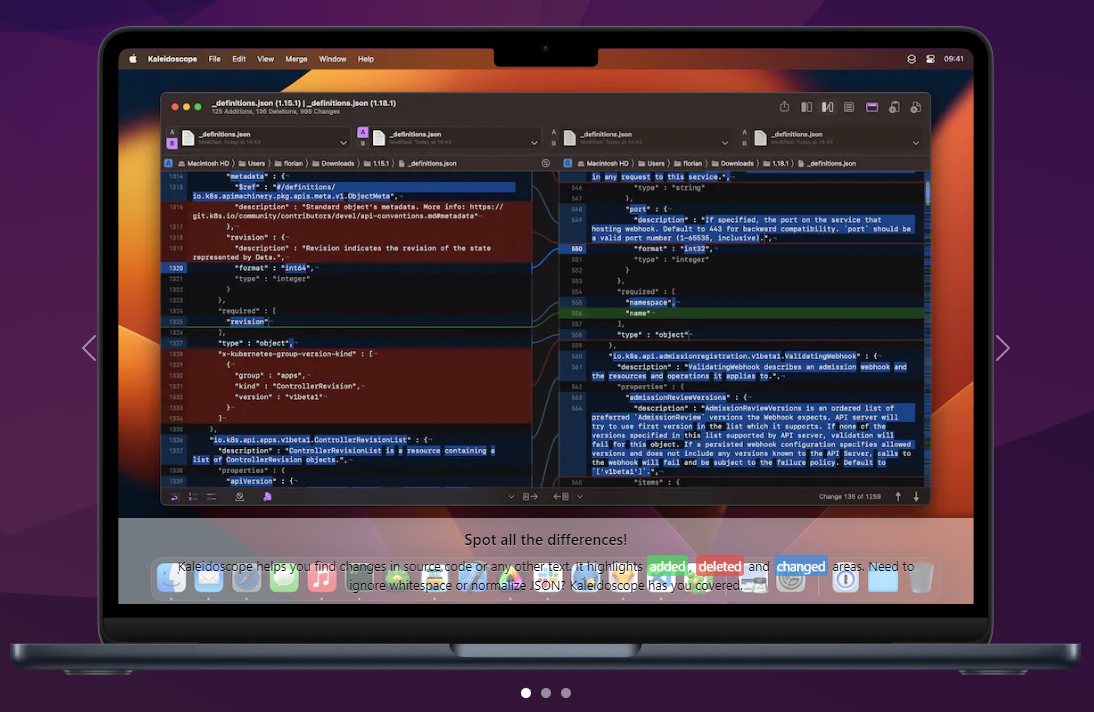Click copy-to-right merge arrow icon

click(x=531, y=496)
